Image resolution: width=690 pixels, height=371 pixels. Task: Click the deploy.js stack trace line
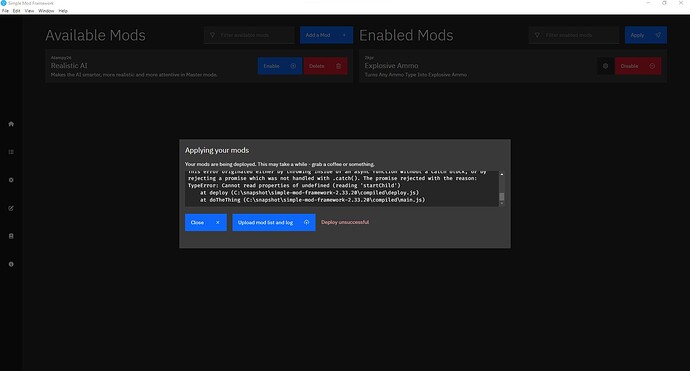click(x=309, y=193)
